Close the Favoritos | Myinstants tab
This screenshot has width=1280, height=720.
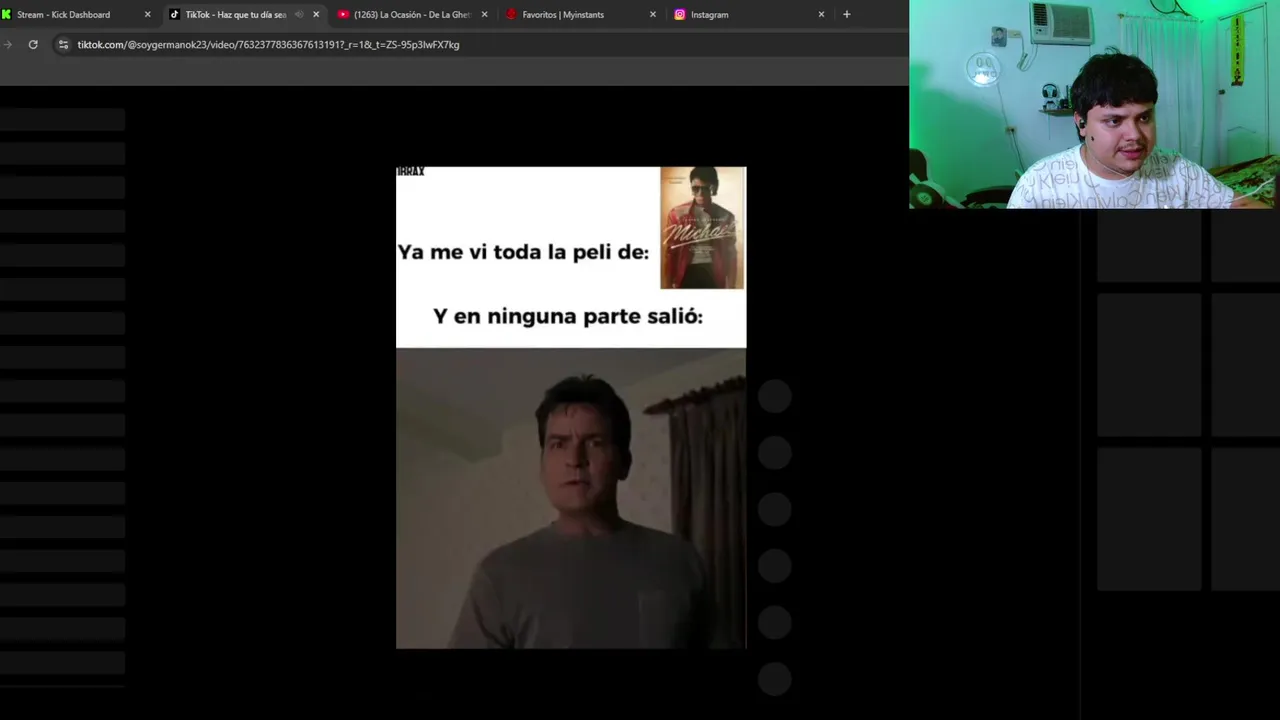click(653, 15)
